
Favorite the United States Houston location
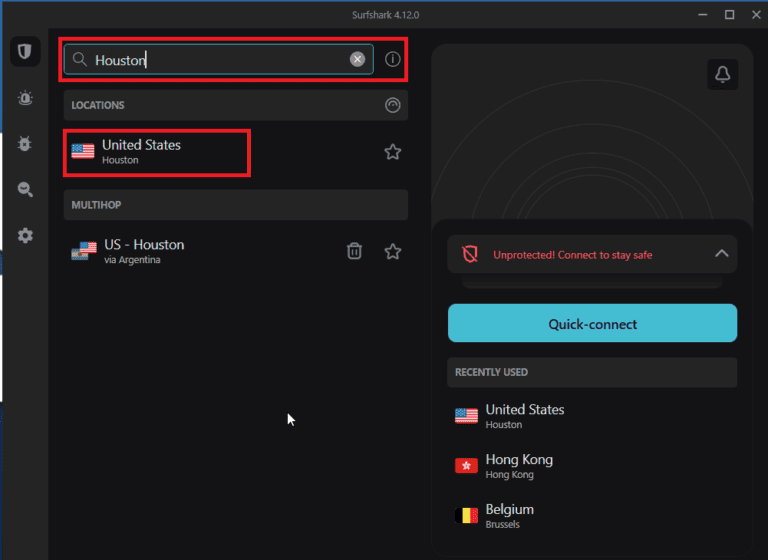pos(393,152)
